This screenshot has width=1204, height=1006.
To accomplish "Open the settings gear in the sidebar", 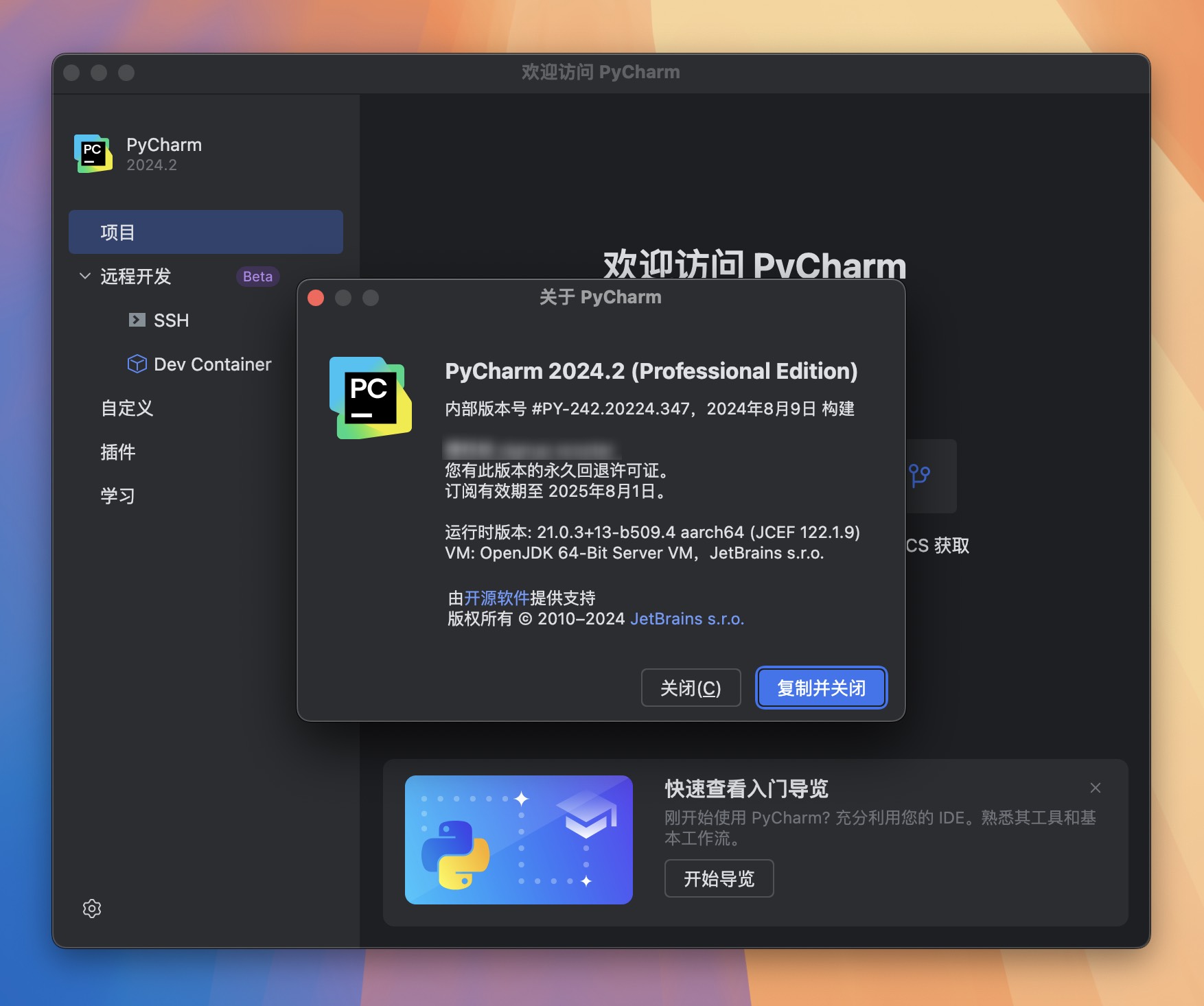I will (x=92, y=909).
